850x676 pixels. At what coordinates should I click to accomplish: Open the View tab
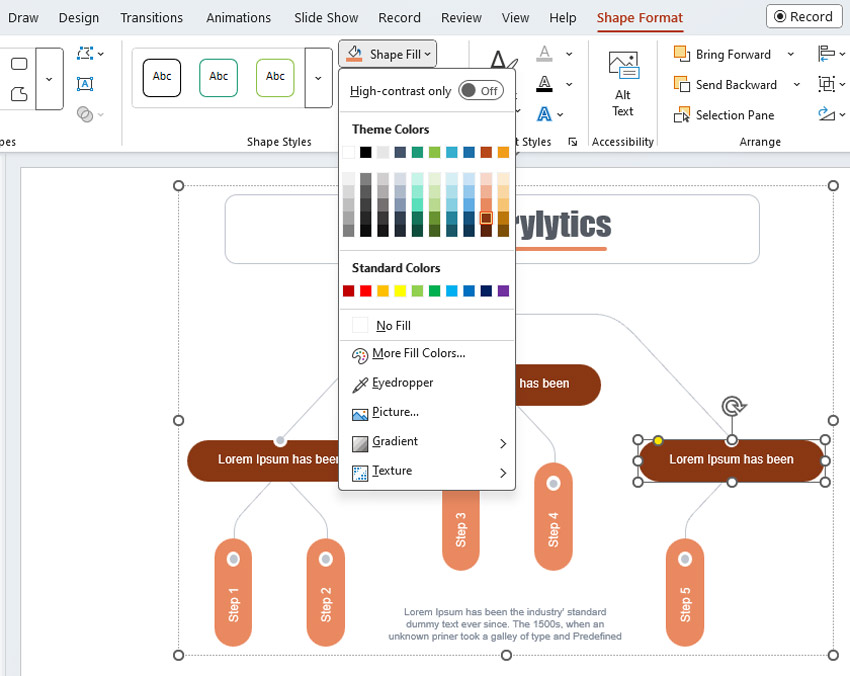[x=515, y=17]
